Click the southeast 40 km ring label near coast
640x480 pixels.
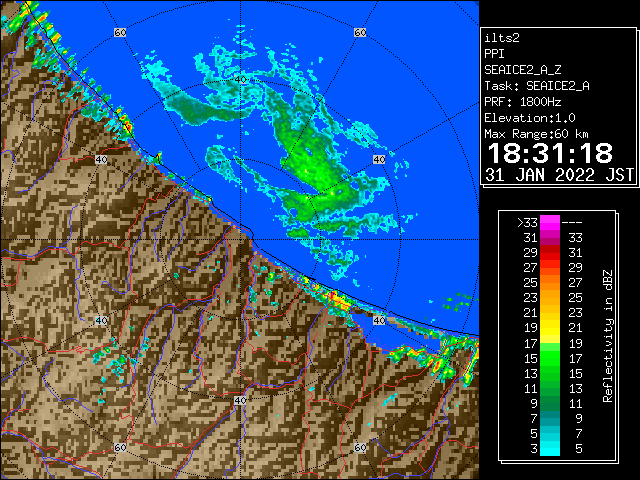(x=379, y=320)
